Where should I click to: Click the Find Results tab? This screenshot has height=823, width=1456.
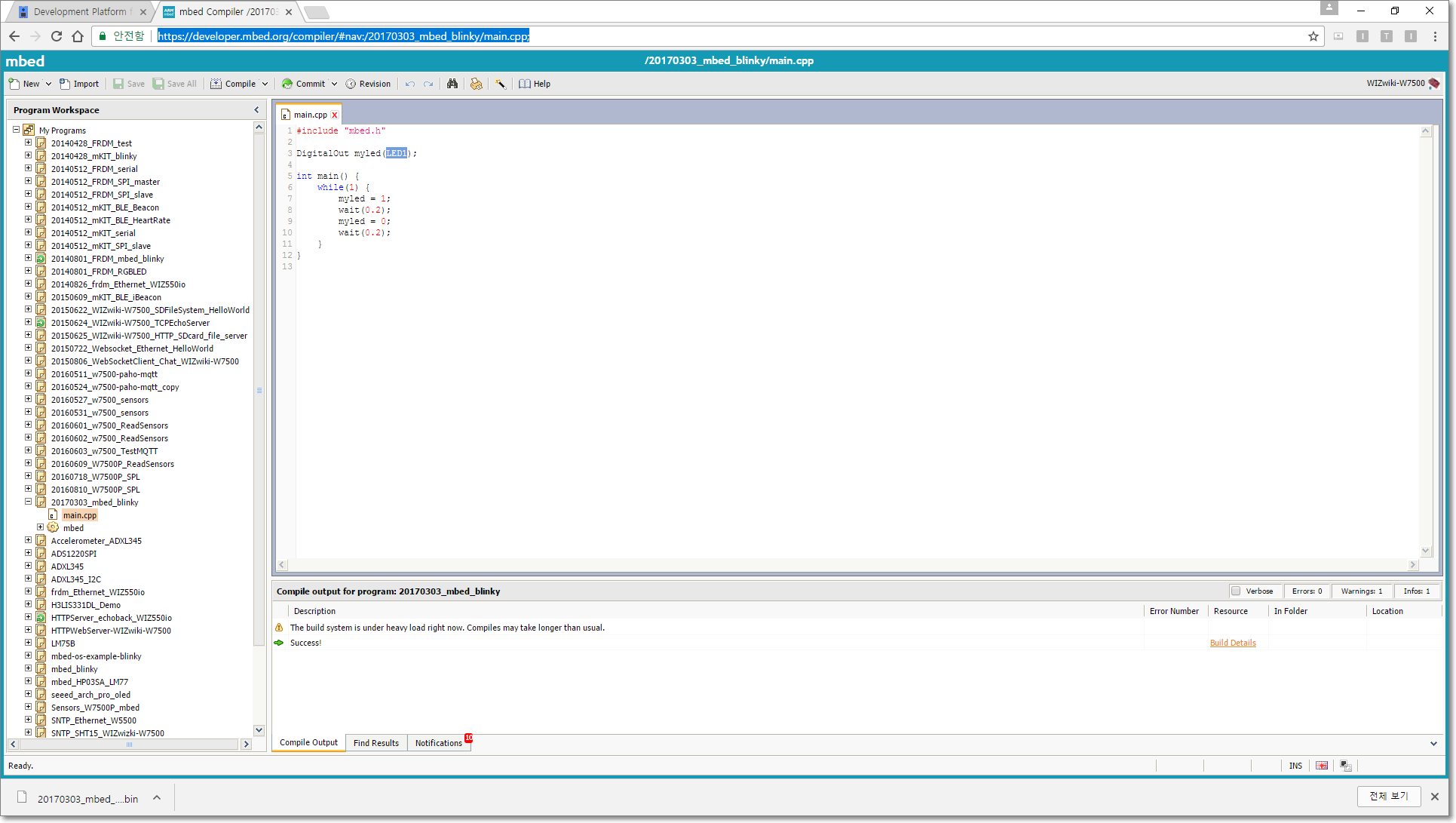pos(376,742)
